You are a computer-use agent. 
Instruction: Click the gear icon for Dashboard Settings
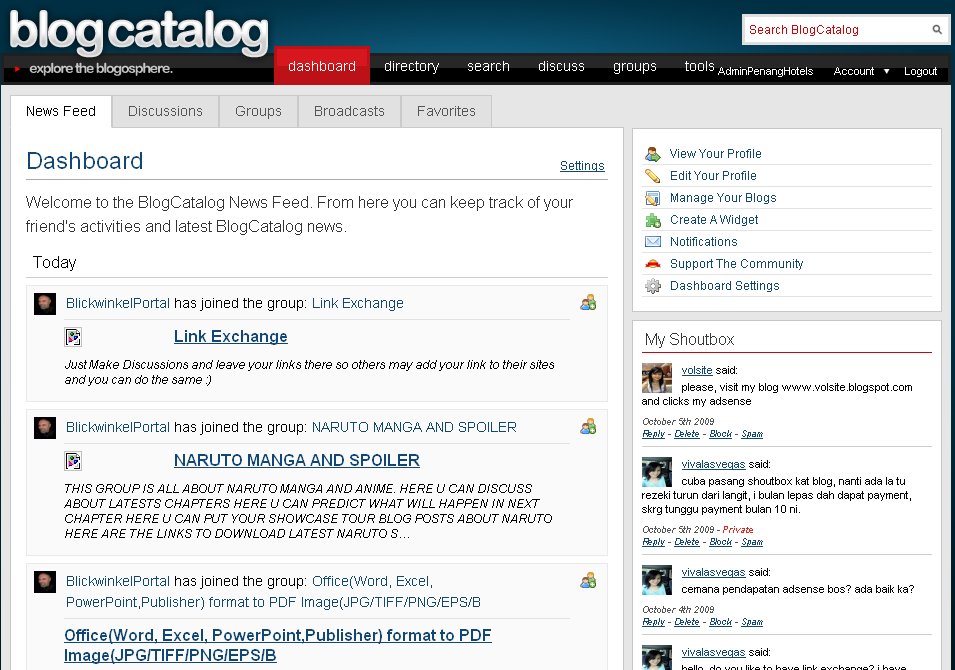tap(652, 286)
